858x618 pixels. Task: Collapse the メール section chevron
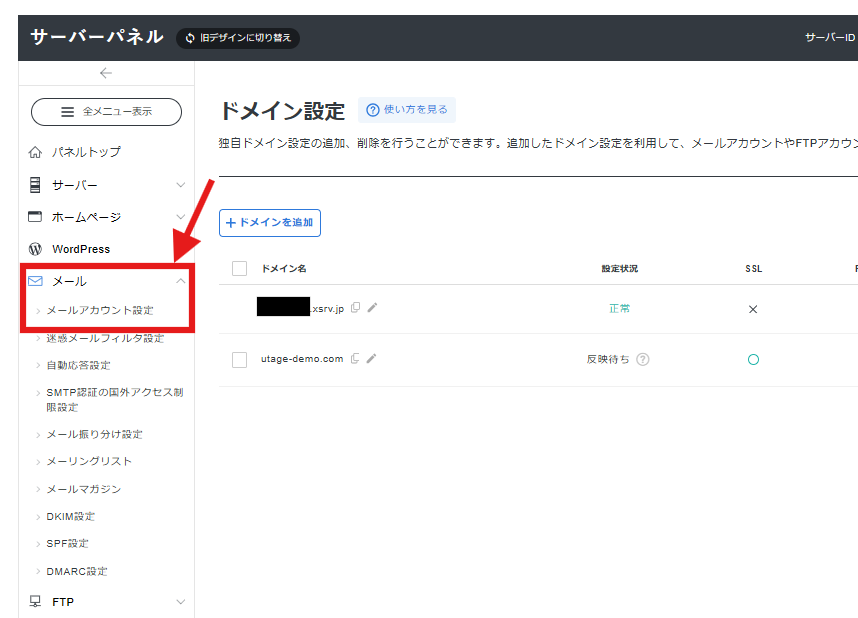(180, 281)
